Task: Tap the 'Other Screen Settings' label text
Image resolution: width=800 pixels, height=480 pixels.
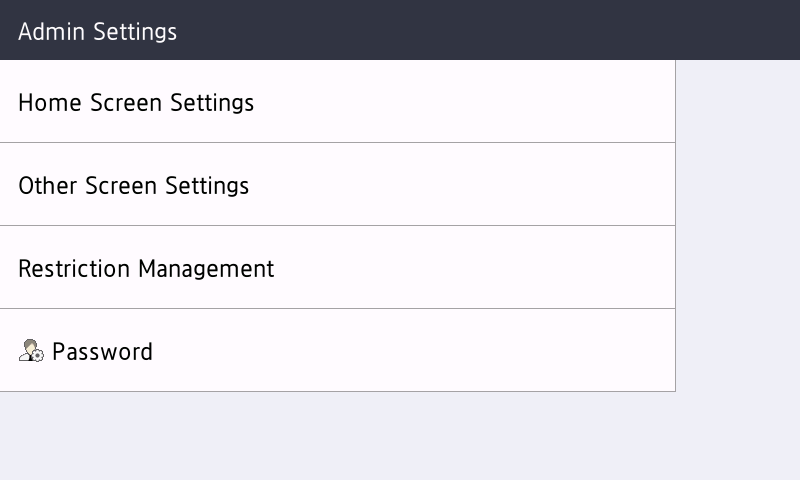Action: pyautogui.click(x=133, y=185)
